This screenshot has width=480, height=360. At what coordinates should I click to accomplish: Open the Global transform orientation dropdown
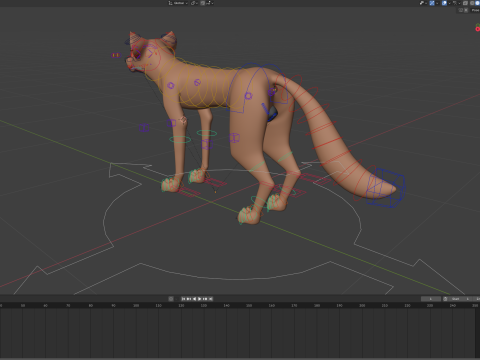178,3
